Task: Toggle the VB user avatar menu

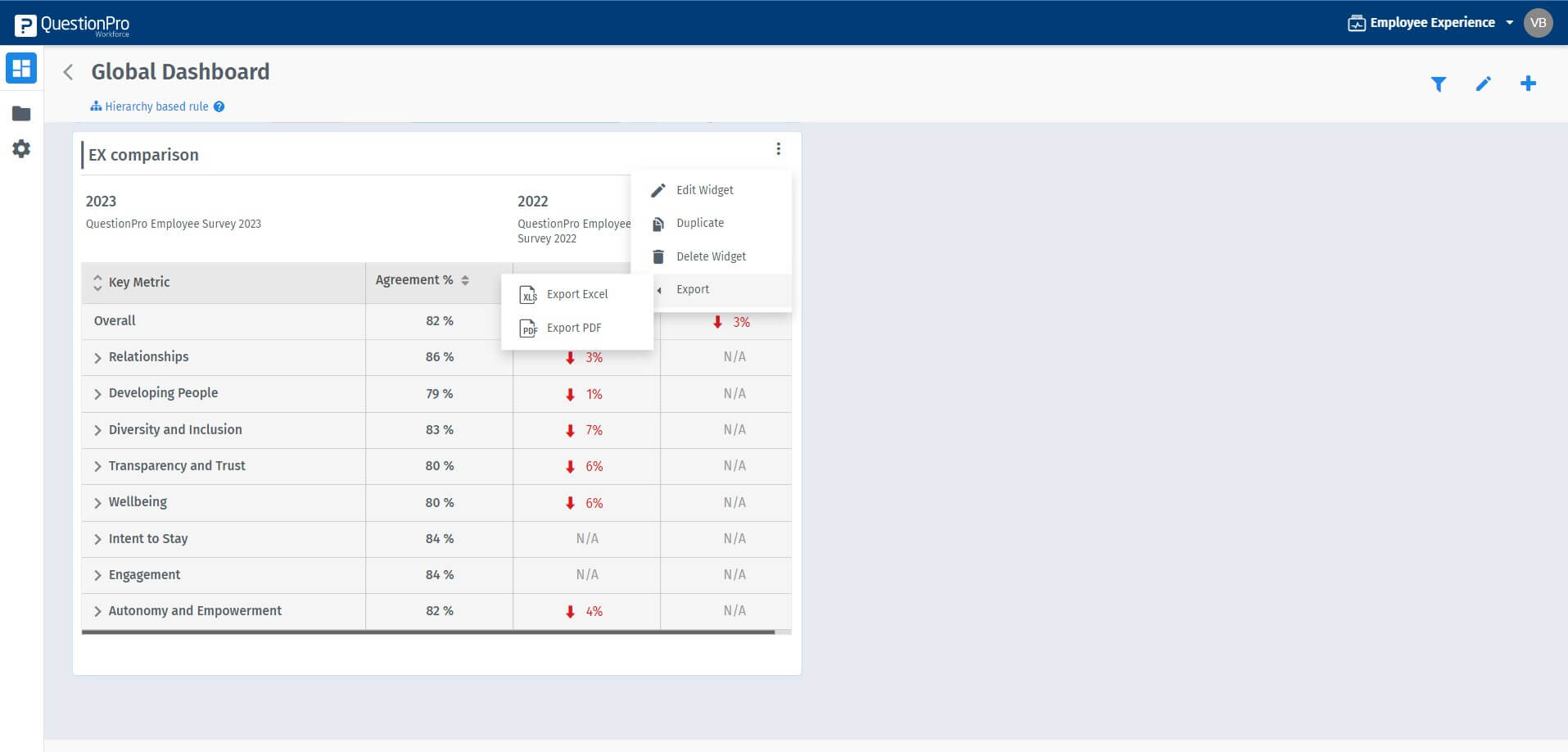Action: (x=1538, y=22)
